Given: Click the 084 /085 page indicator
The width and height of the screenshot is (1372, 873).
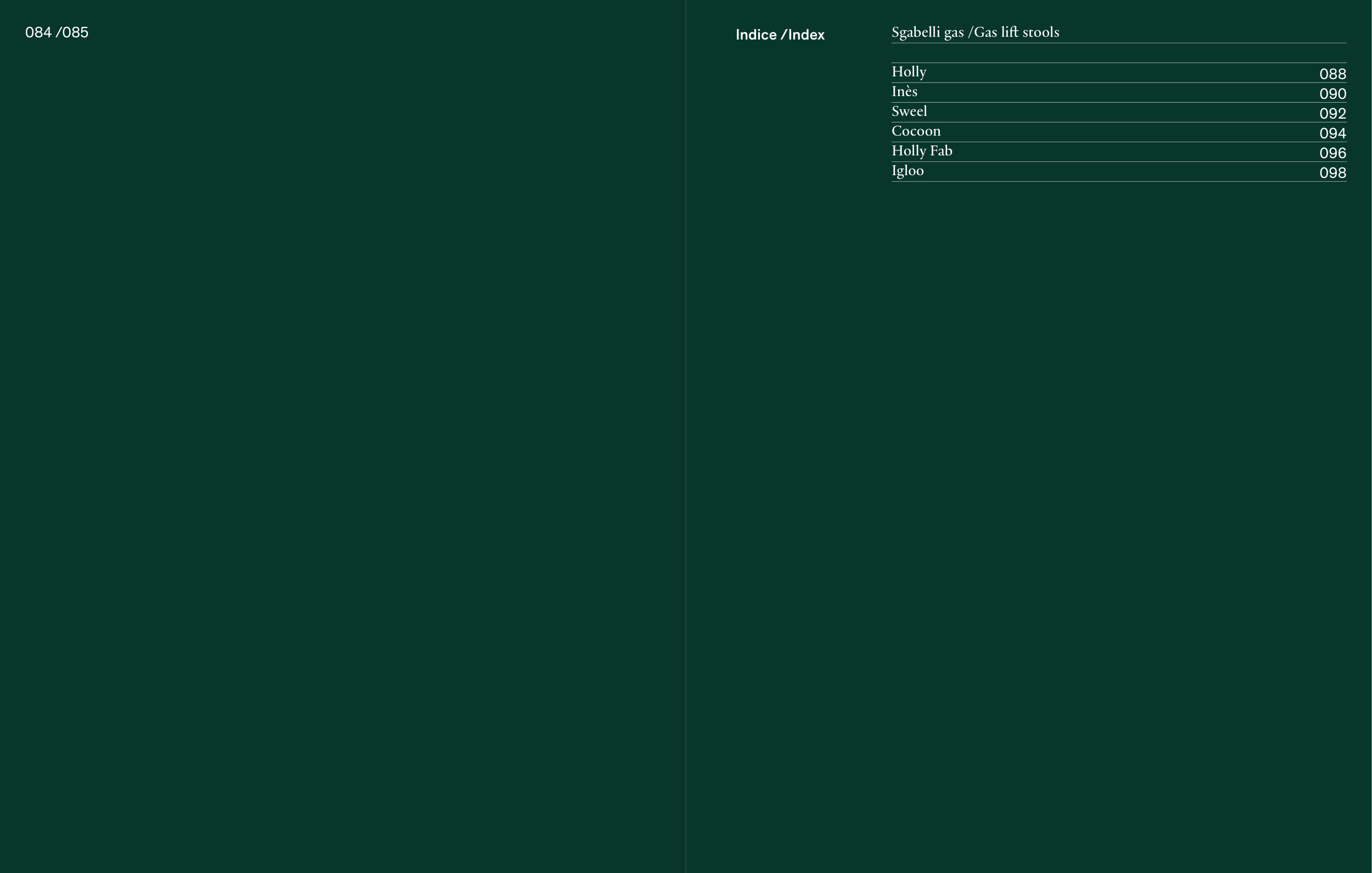Looking at the screenshot, I should point(57,32).
